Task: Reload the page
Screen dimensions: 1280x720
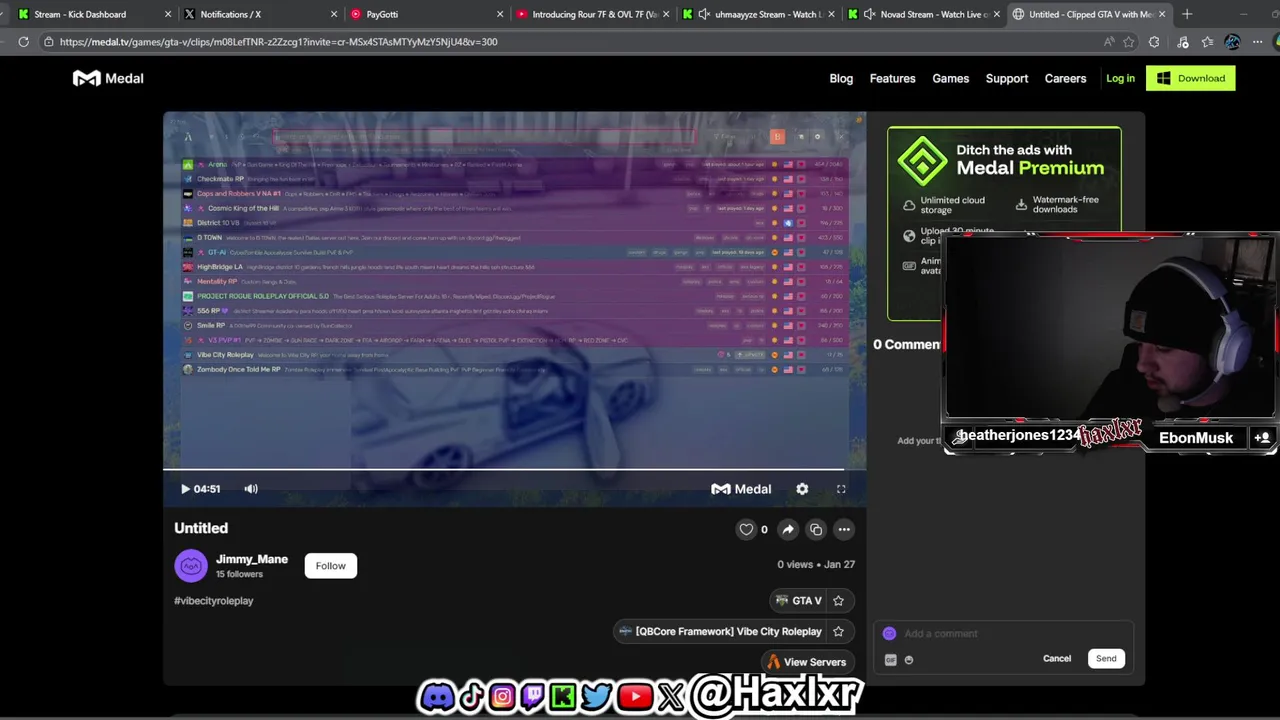Action: [x=23, y=42]
